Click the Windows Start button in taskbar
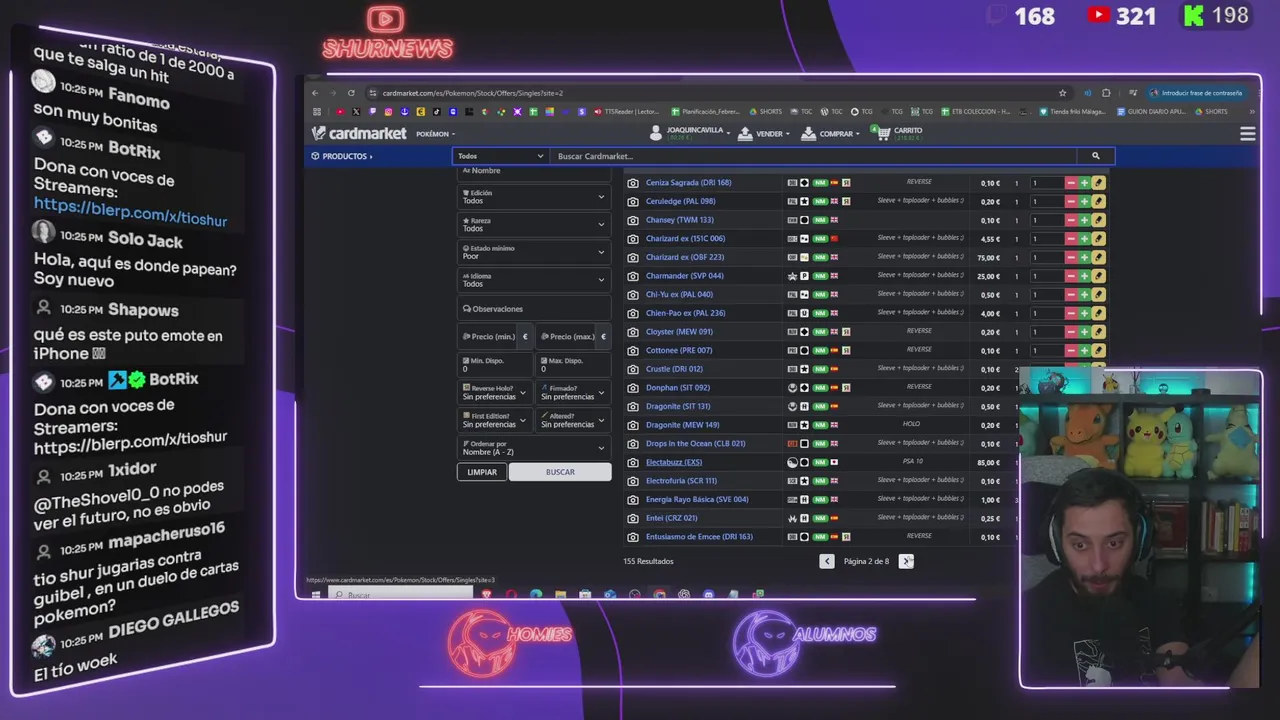1280x720 pixels. tap(316, 595)
